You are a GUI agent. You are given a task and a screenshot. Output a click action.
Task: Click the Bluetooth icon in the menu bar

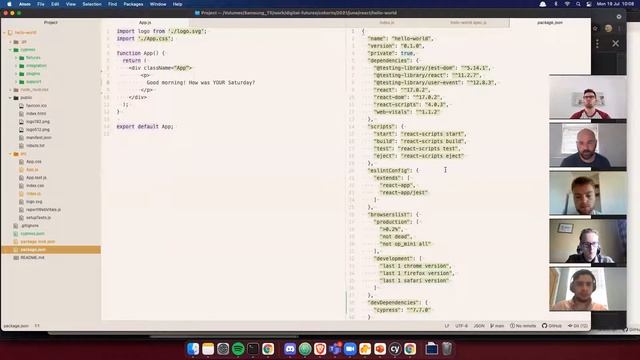[x=556, y=4]
